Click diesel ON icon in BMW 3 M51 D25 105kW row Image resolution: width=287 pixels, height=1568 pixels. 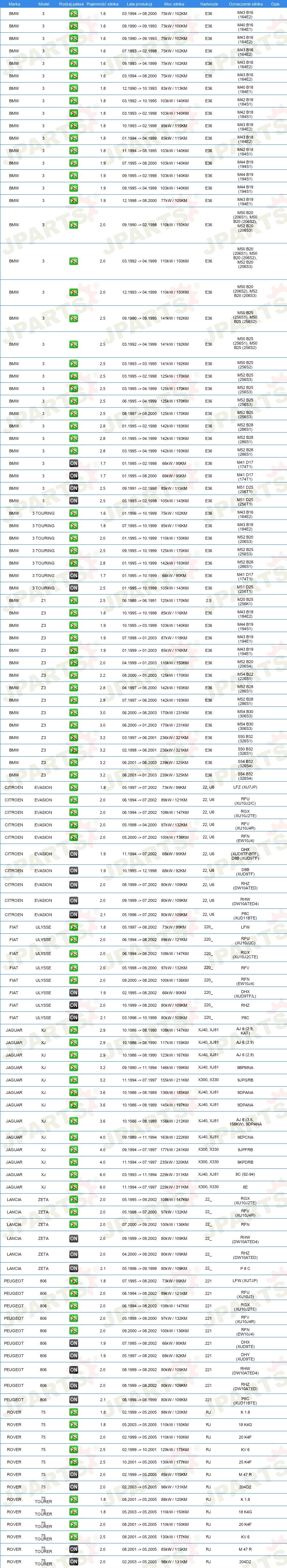tap(73, 500)
